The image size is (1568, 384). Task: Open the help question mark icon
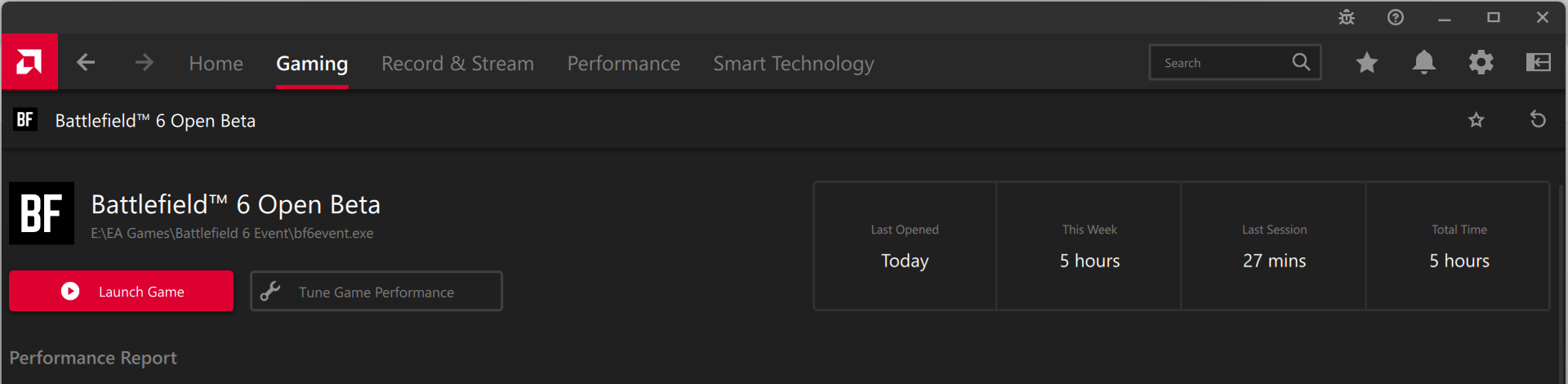[1396, 17]
